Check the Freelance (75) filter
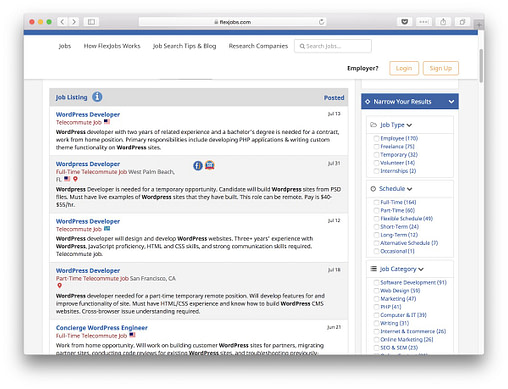The width and height of the screenshot is (508, 389). [376, 147]
